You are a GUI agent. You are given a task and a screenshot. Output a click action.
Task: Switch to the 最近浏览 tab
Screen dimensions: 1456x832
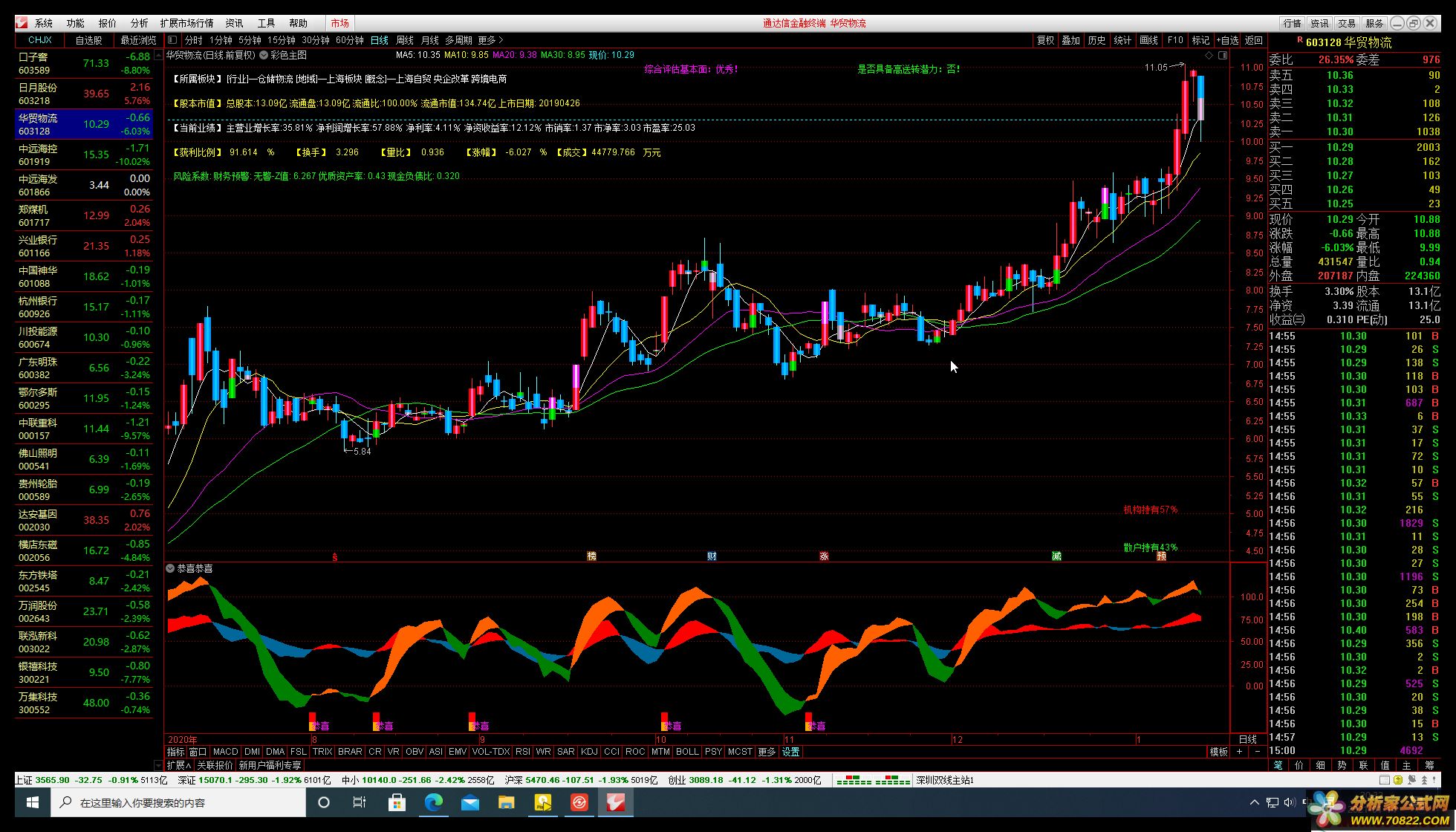(x=139, y=40)
